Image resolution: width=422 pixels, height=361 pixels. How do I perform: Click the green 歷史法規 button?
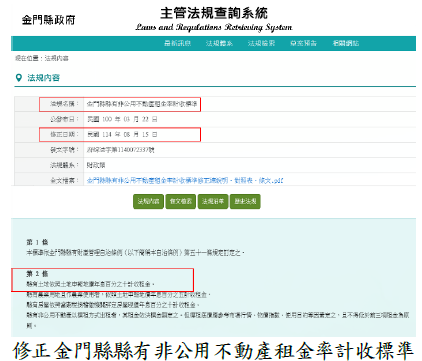(245, 201)
